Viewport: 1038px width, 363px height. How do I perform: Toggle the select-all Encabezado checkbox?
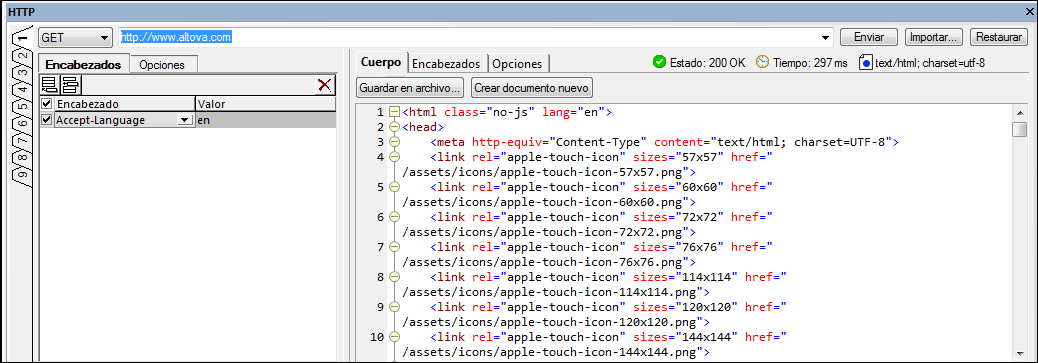pos(46,104)
